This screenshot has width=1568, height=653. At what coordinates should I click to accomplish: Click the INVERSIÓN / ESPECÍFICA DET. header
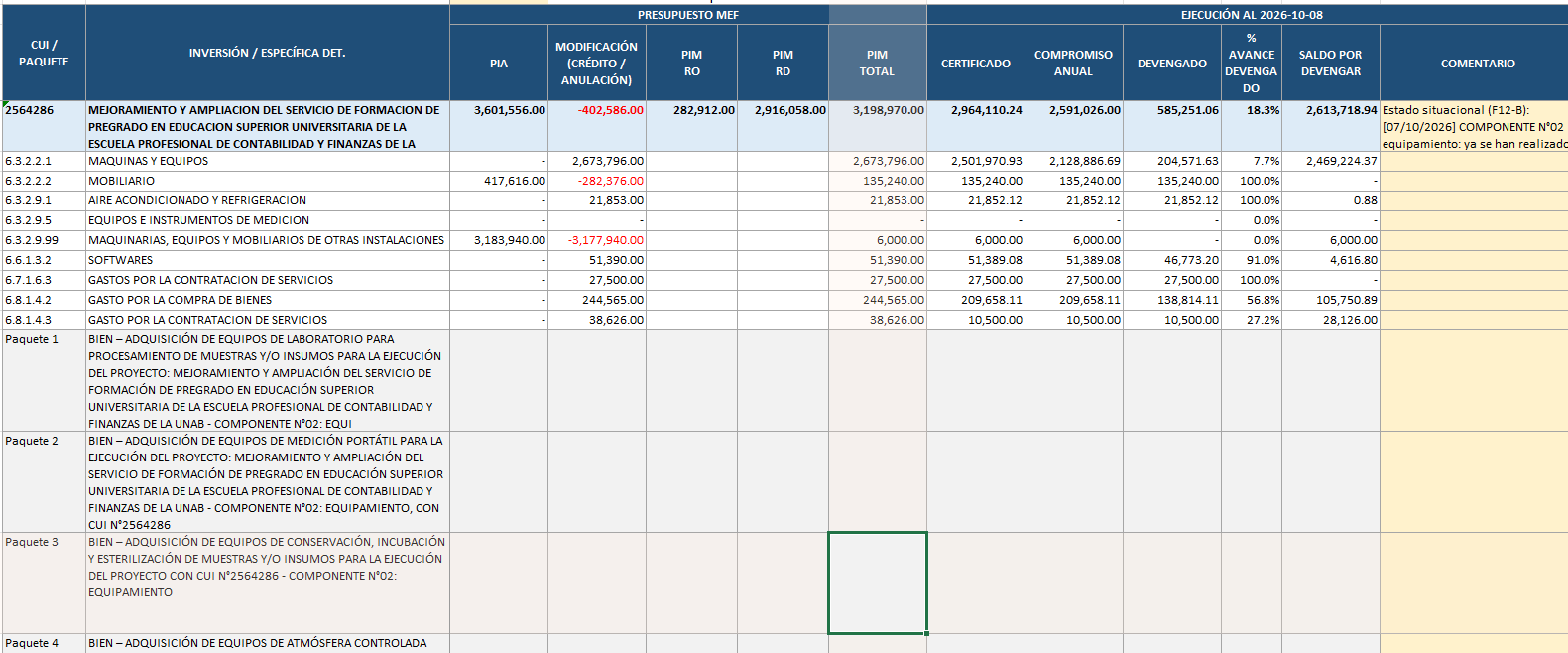click(268, 53)
